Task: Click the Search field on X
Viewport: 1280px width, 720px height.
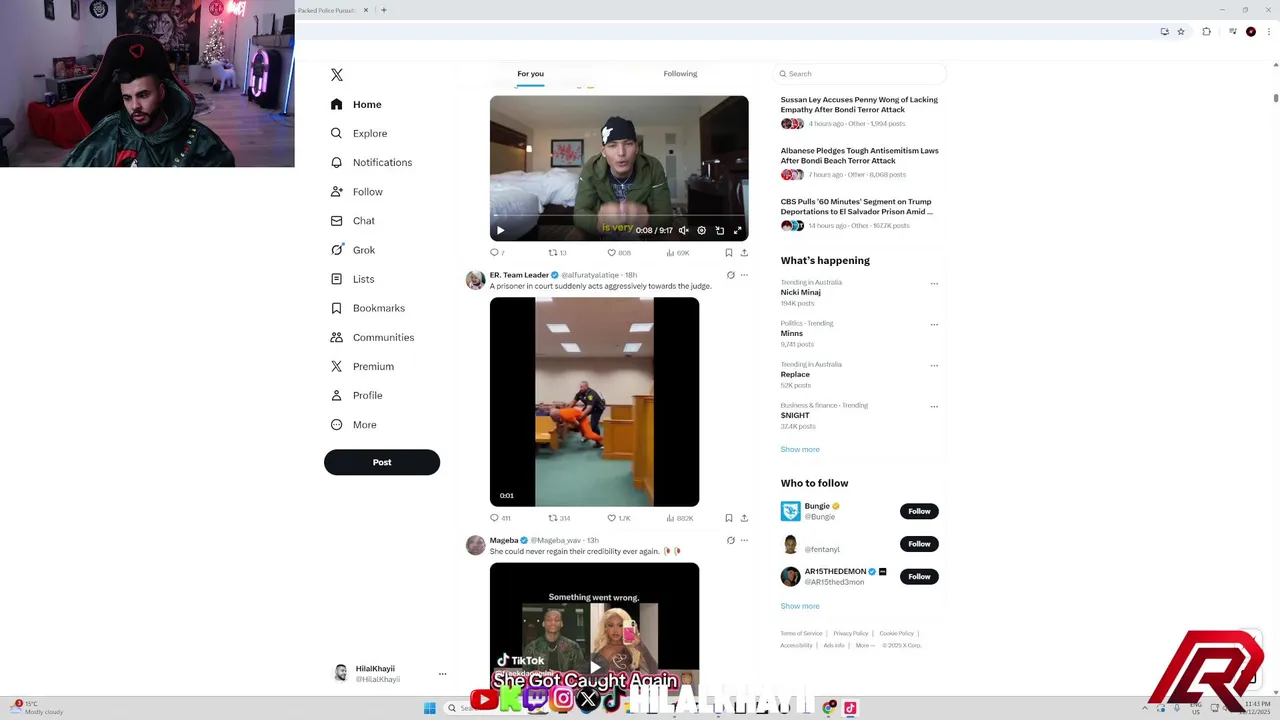Action: 860,74
